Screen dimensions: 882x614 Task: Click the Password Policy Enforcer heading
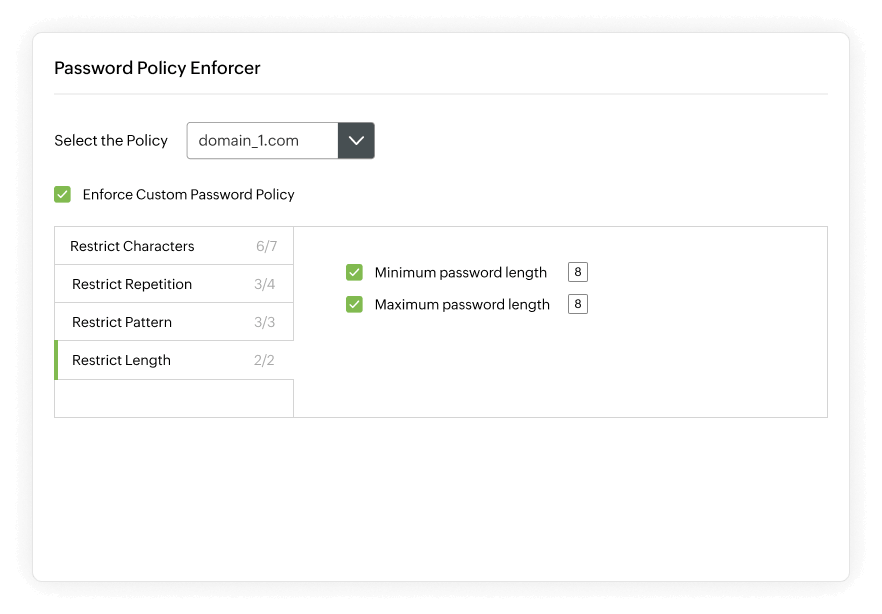(157, 67)
